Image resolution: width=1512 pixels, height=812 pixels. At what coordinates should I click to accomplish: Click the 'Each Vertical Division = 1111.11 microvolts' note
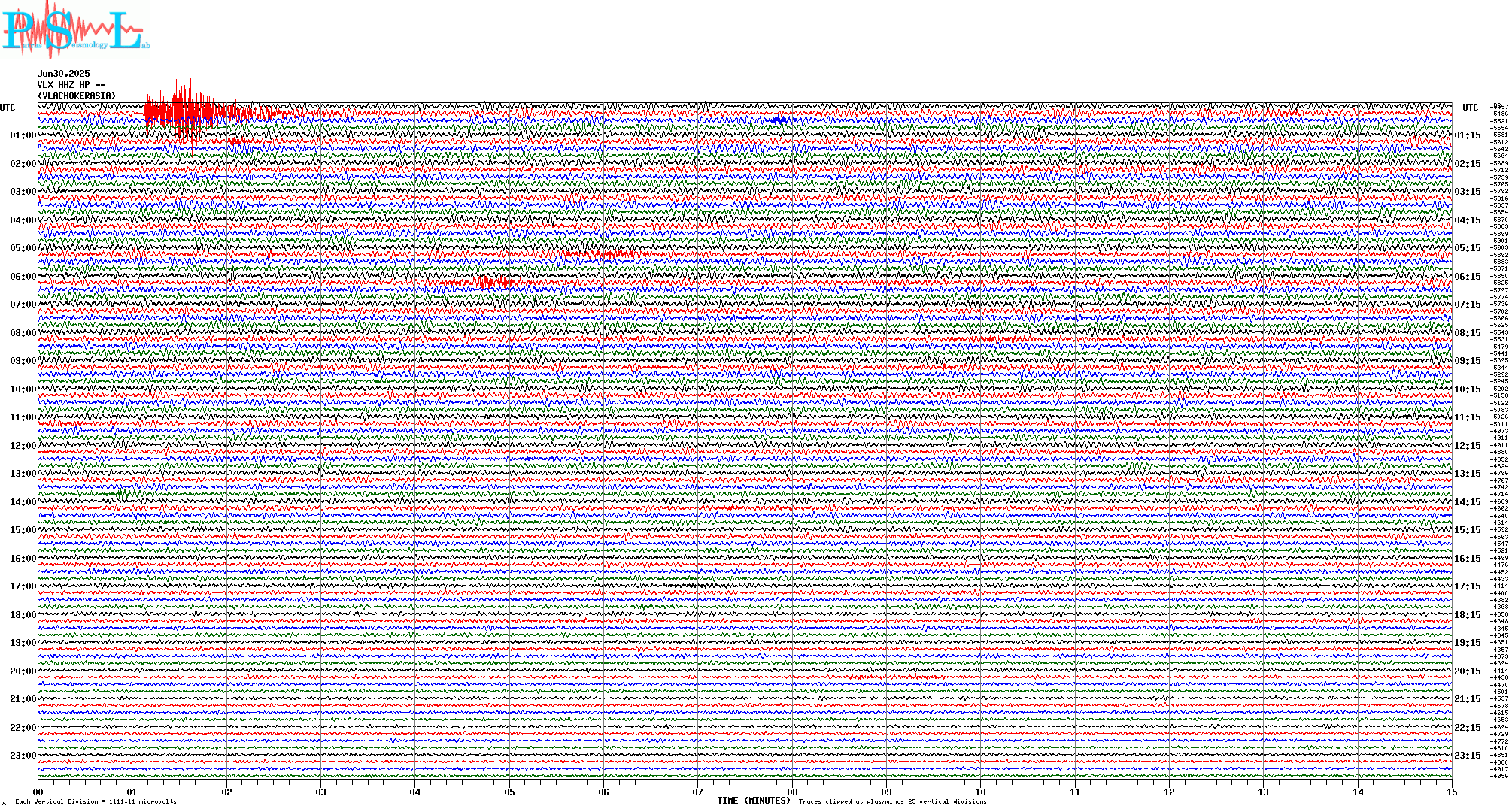click(96, 802)
